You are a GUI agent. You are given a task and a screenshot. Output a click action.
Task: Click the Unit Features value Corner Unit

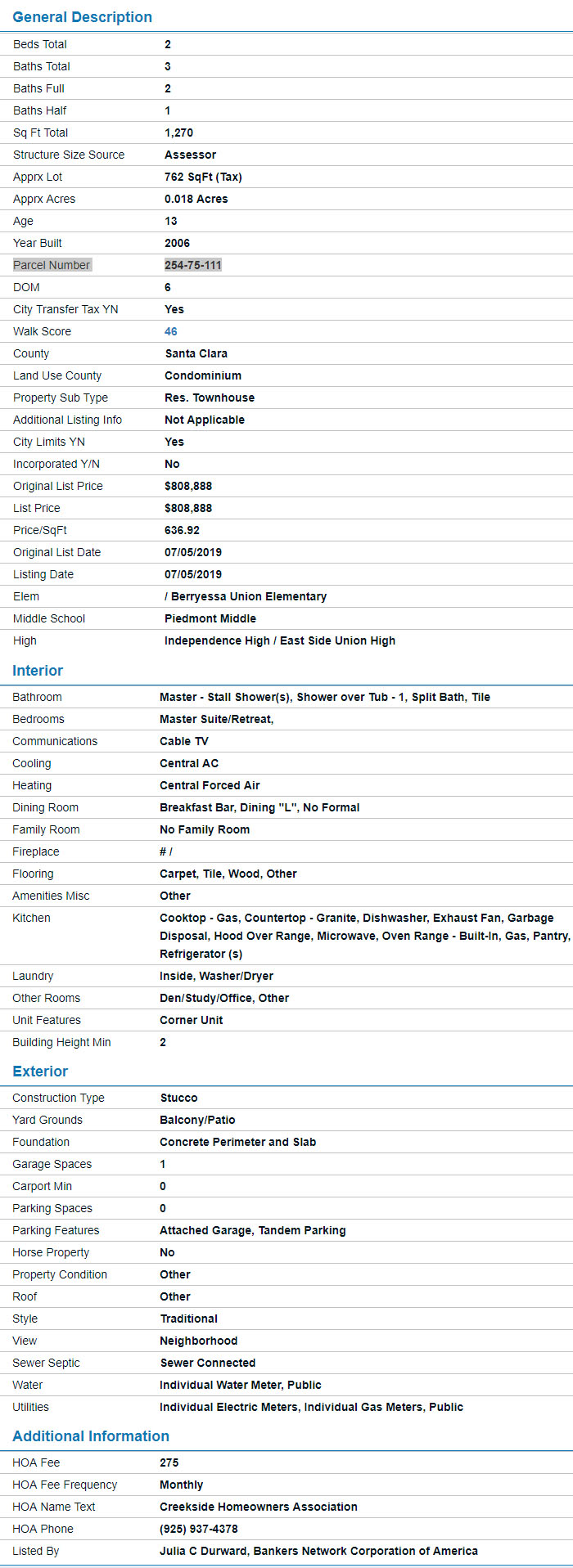click(192, 1020)
